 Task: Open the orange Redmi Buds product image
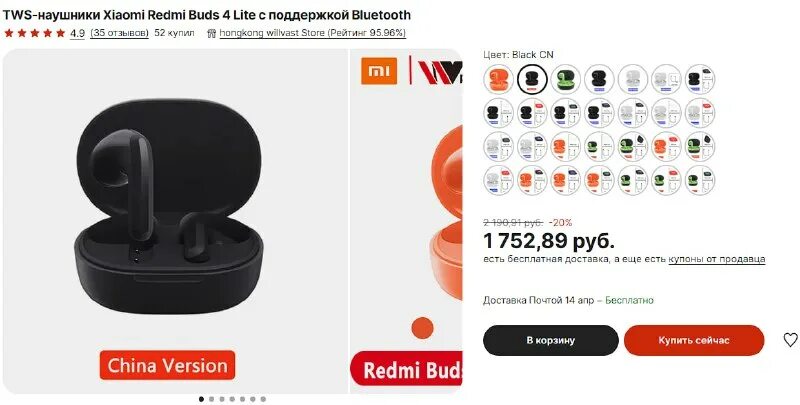[x=406, y=221]
